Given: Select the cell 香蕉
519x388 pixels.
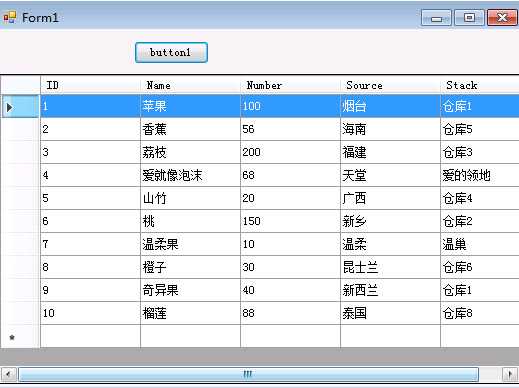Looking at the screenshot, I should pyautogui.click(x=190, y=129).
